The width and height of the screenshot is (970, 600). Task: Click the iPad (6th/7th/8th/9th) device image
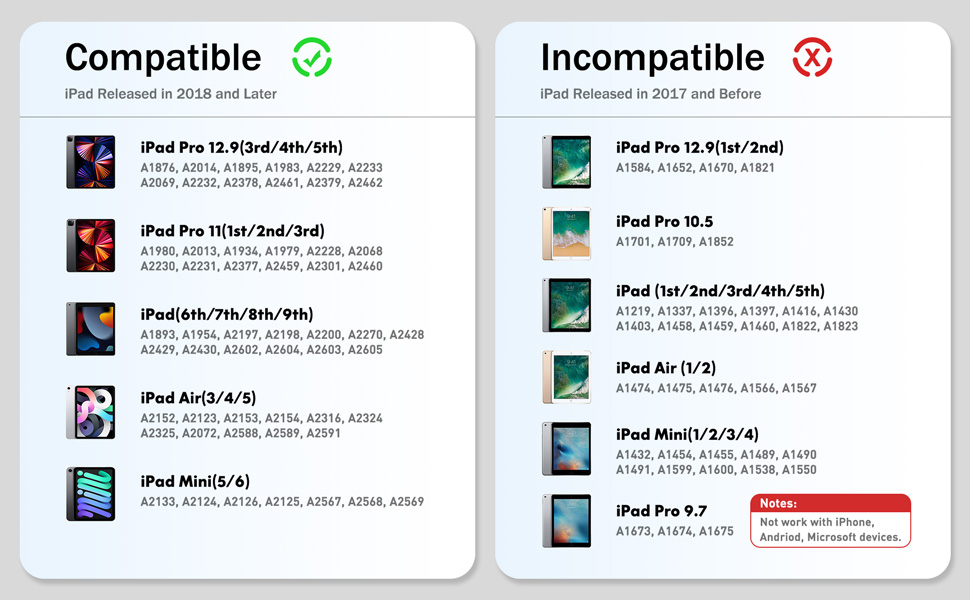click(x=91, y=329)
